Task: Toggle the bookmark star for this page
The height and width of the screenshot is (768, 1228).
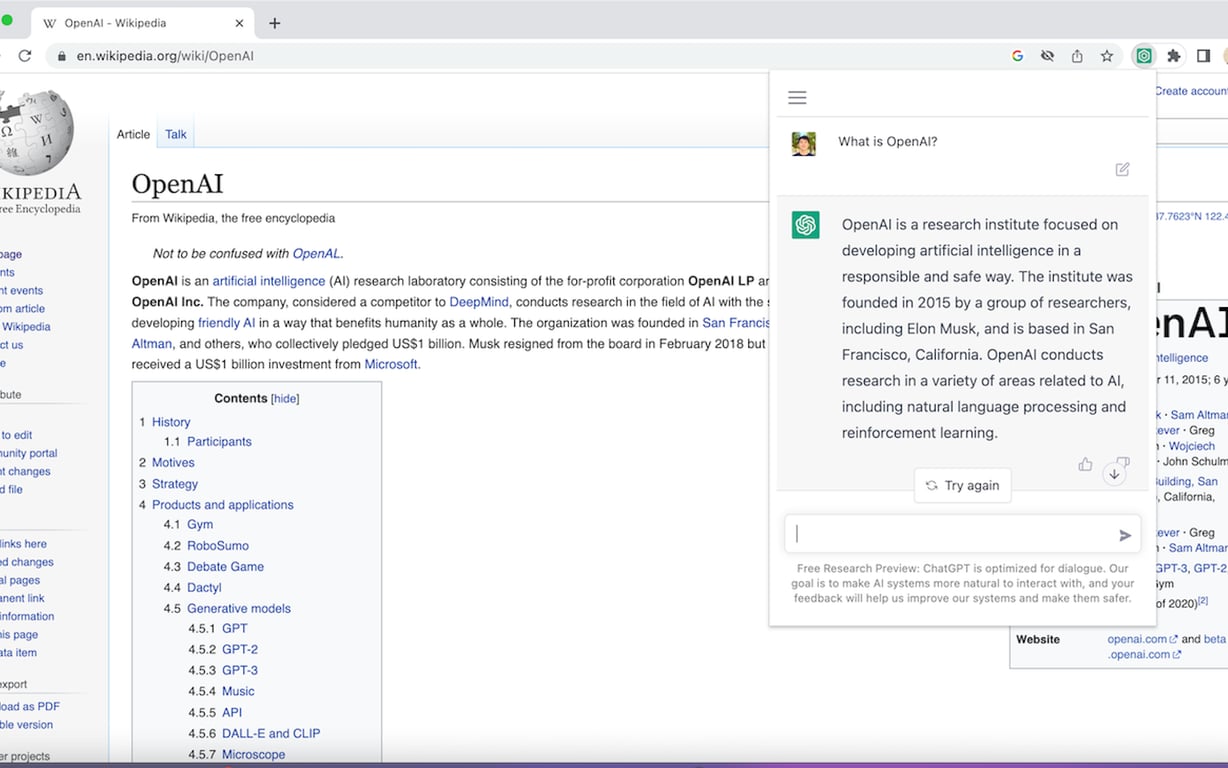Action: point(1107,56)
